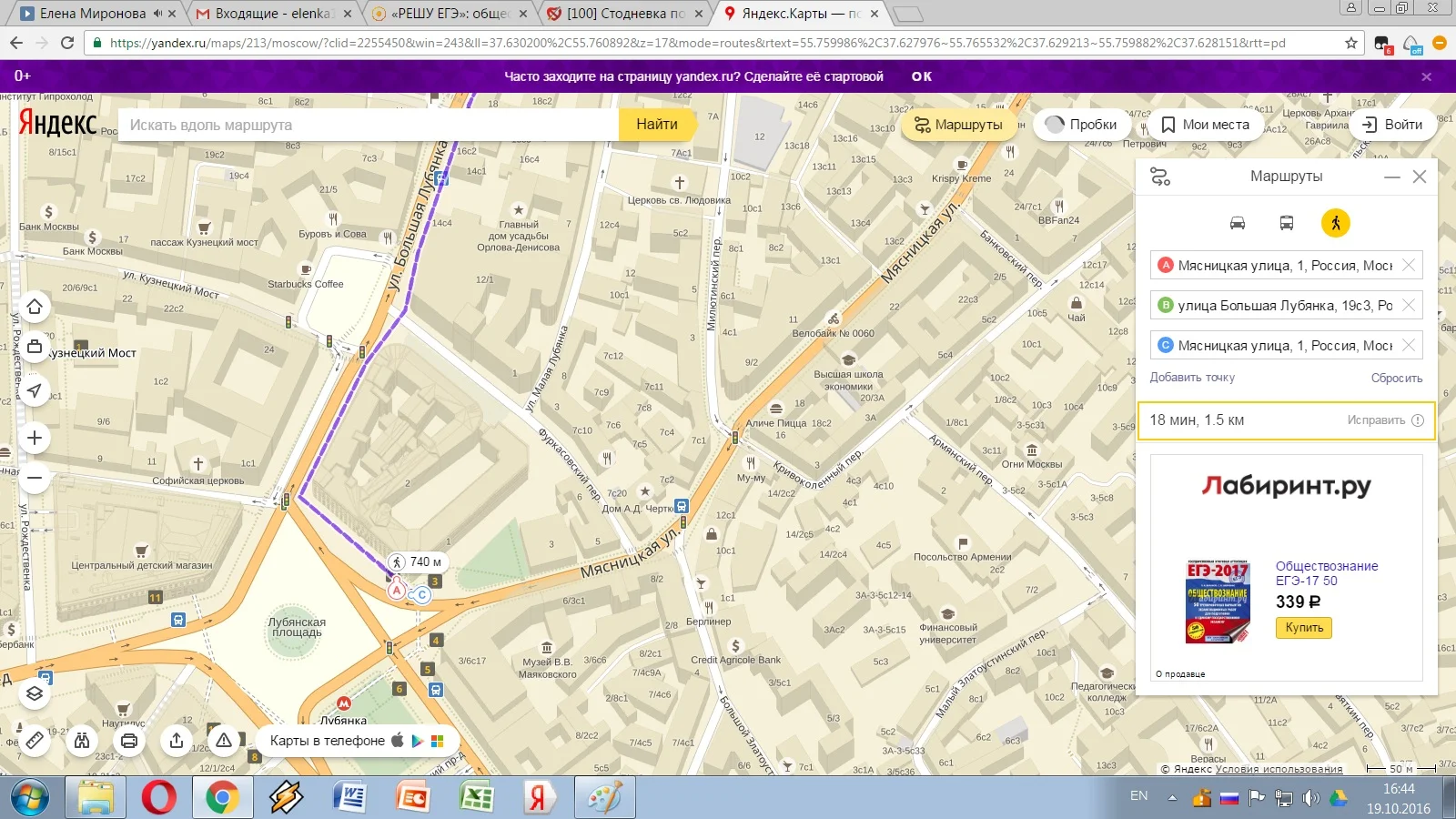Click the 740 м walking distance label
This screenshot has width=1456, height=819.
[x=418, y=561]
